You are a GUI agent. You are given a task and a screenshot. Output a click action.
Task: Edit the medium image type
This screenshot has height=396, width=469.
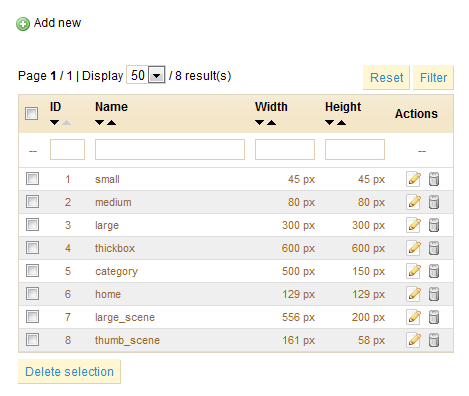tap(413, 202)
